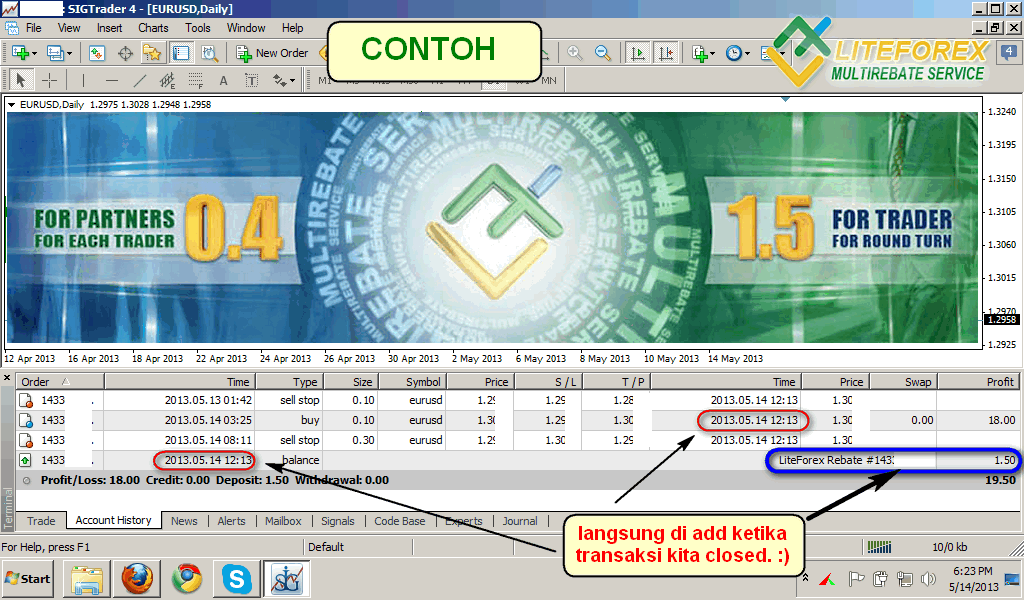Expand the Indicators dropdown arrow

[712, 53]
